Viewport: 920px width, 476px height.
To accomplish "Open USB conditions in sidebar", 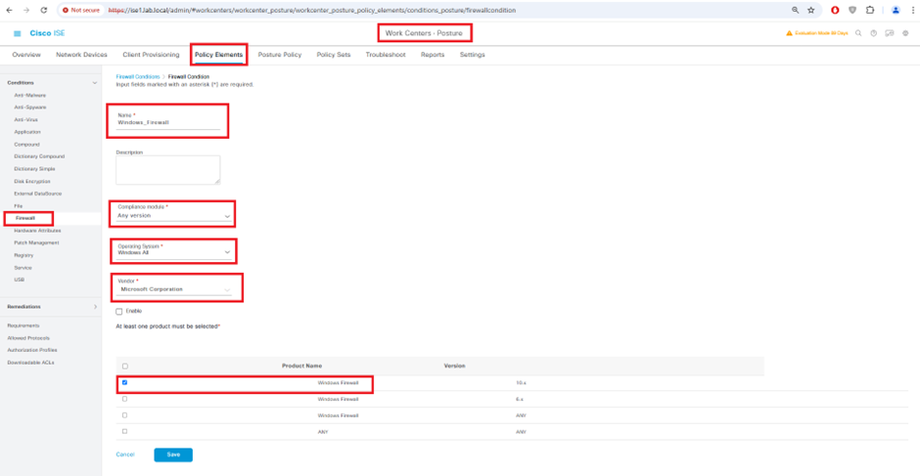I will [x=19, y=280].
